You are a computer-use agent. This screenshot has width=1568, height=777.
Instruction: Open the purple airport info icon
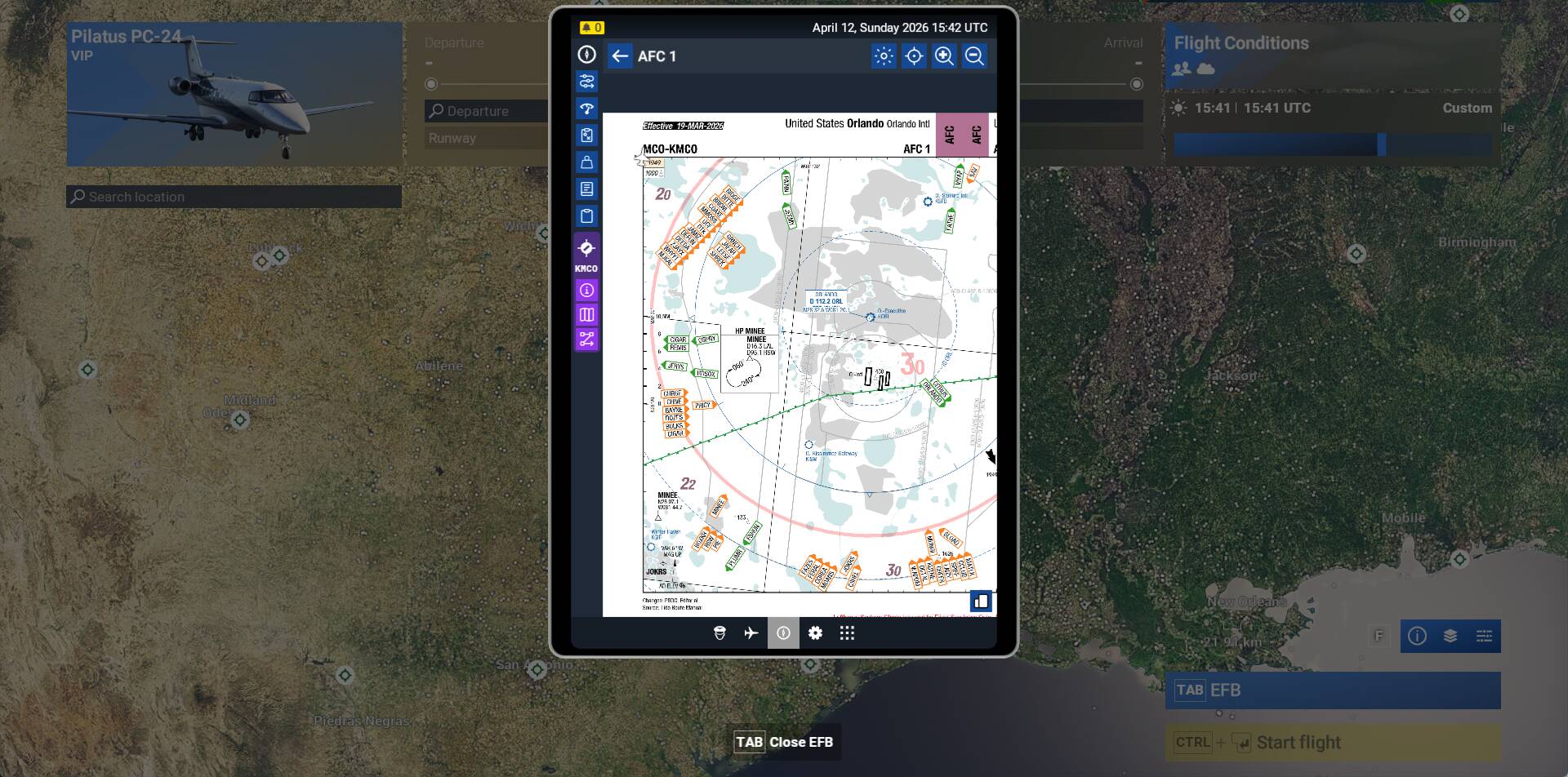[x=586, y=291]
